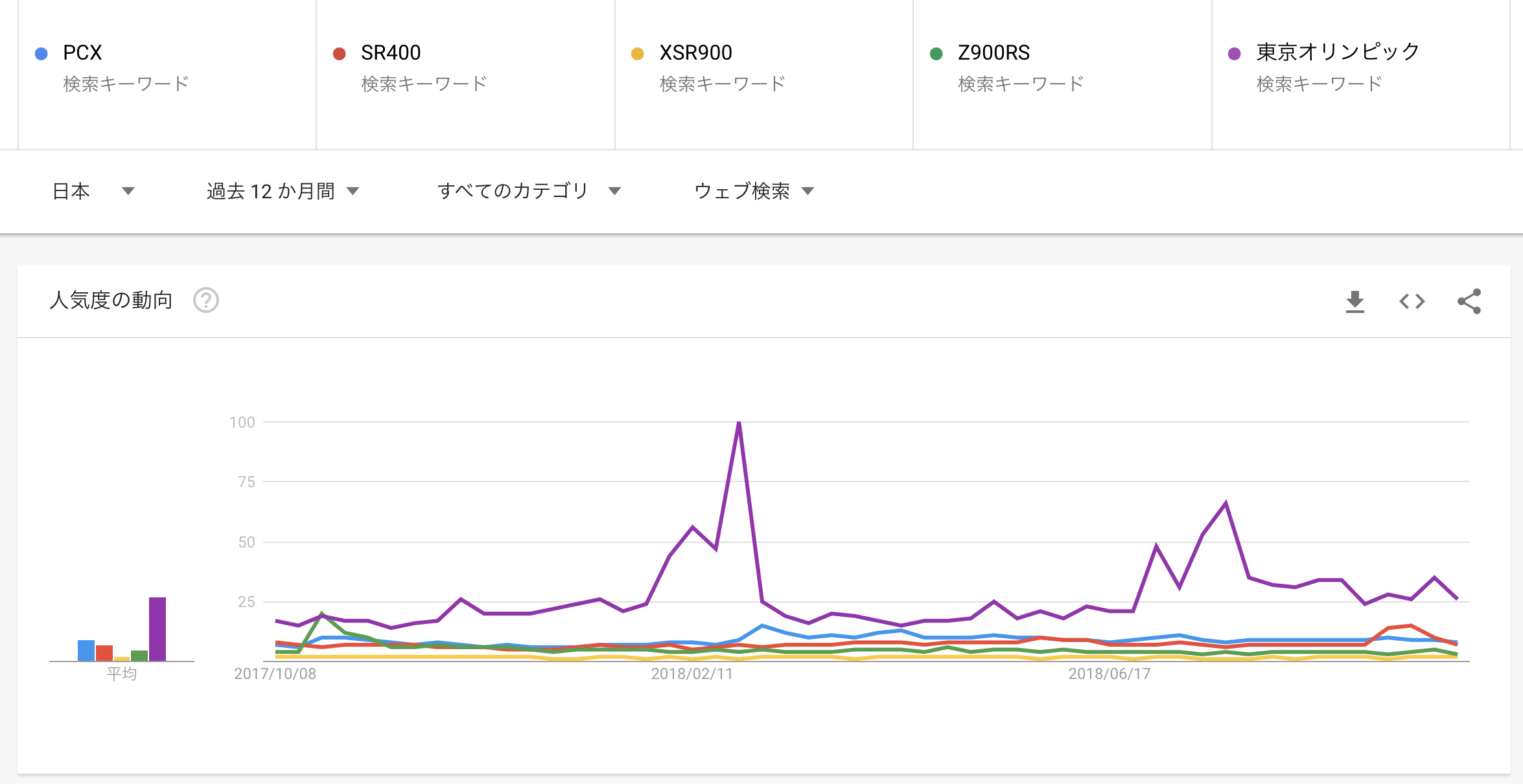Open the 日本 region dropdown

click(93, 191)
